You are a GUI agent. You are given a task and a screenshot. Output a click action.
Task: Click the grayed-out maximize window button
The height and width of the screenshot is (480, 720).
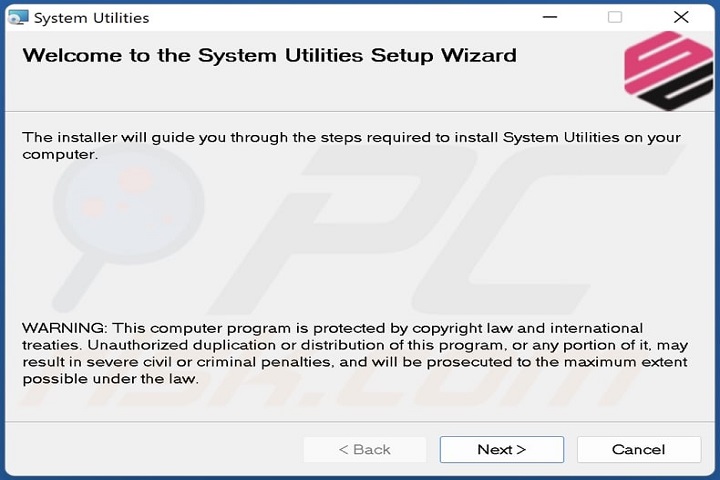coord(615,17)
